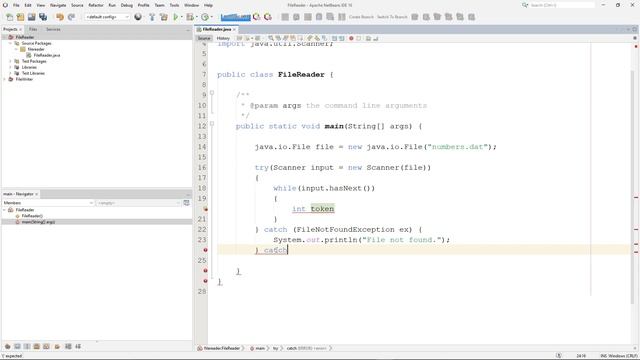The width and height of the screenshot is (640, 360).
Task: Open the default config dropdown
Action: pyautogui.click(x=107, y=17)
